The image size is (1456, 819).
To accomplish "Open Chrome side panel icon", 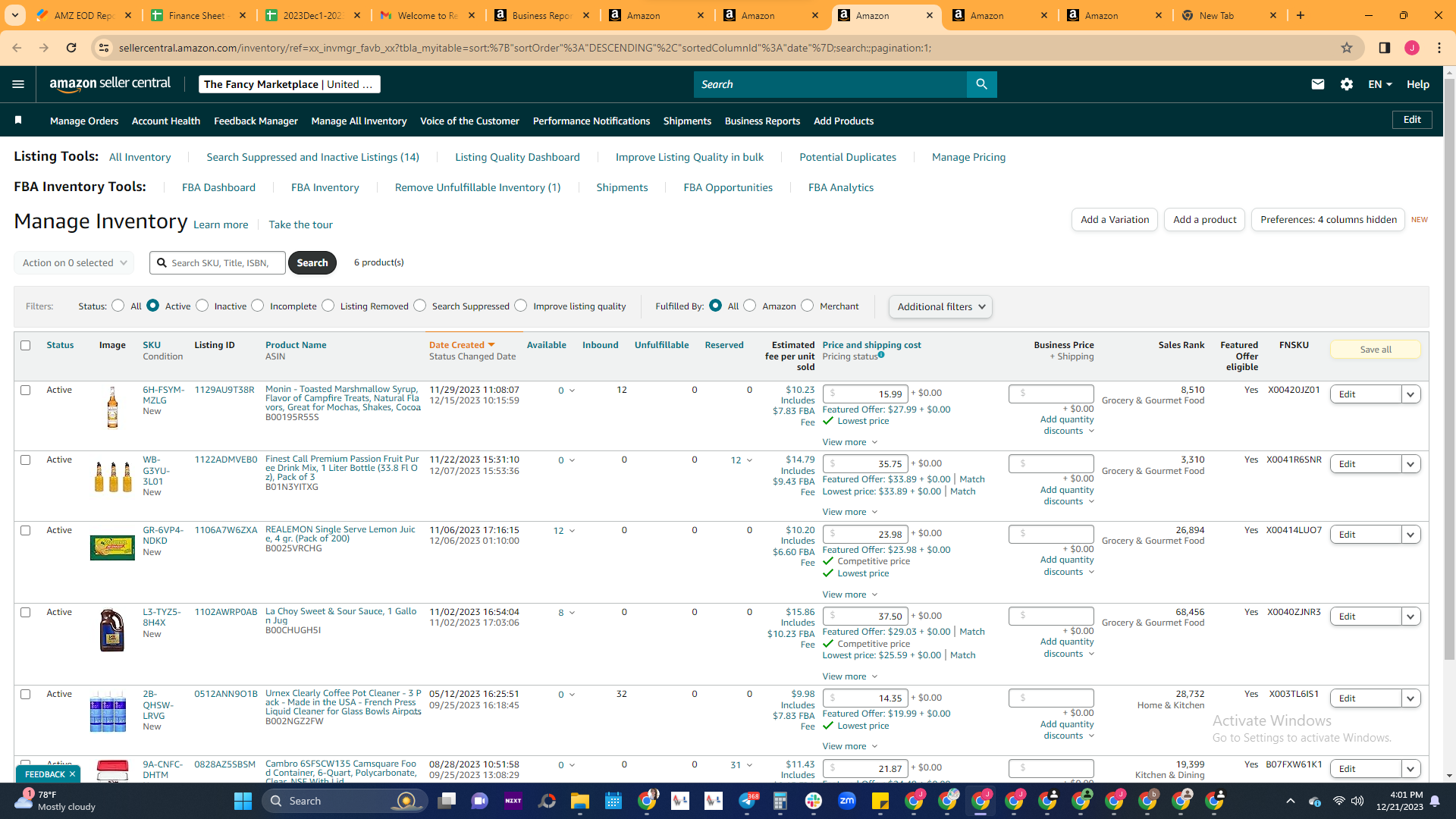I will [1385, 48].
